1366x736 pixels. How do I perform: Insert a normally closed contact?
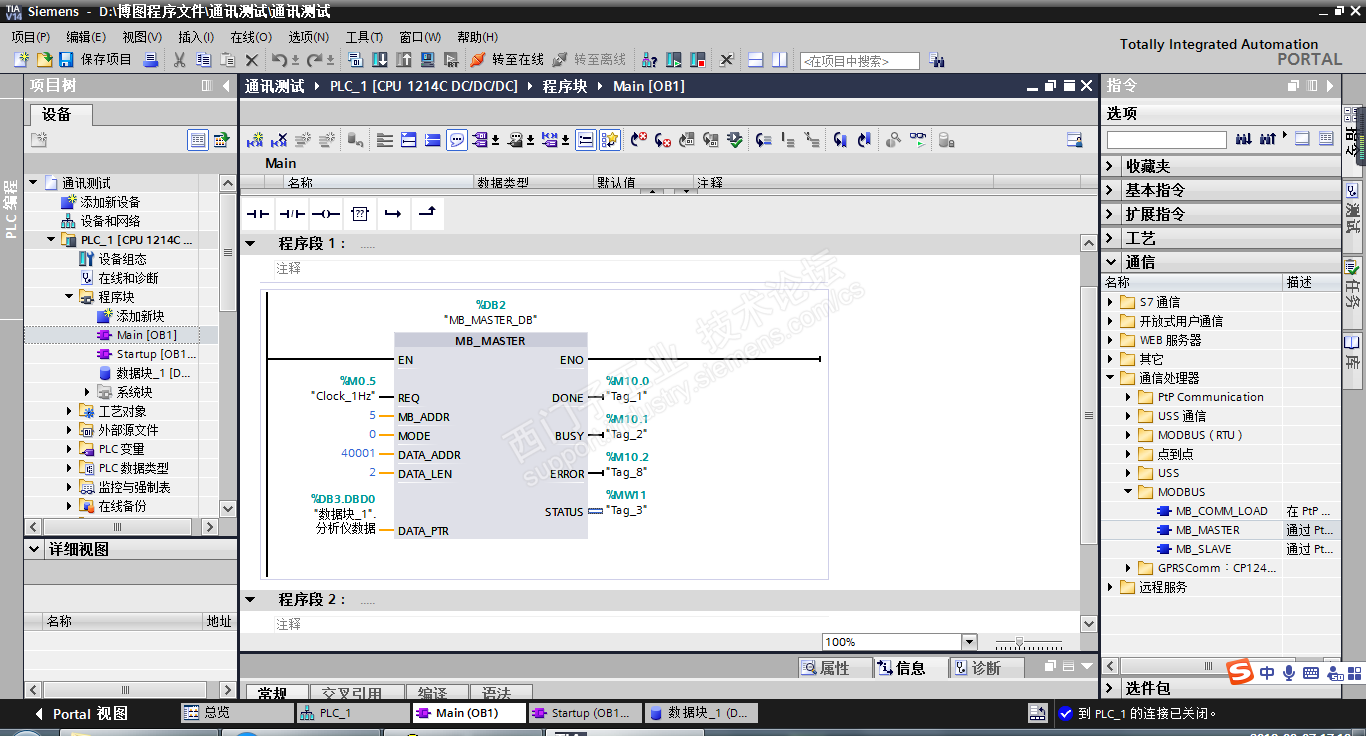coord(292,214)
